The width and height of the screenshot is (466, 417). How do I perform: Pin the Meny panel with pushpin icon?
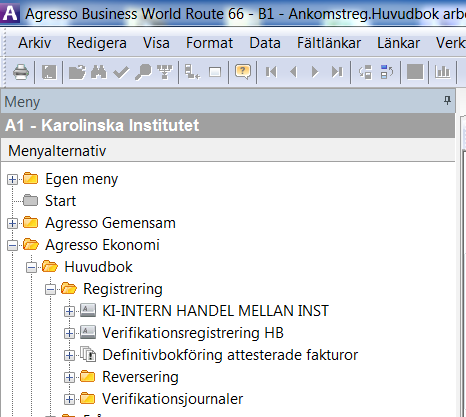447,100
